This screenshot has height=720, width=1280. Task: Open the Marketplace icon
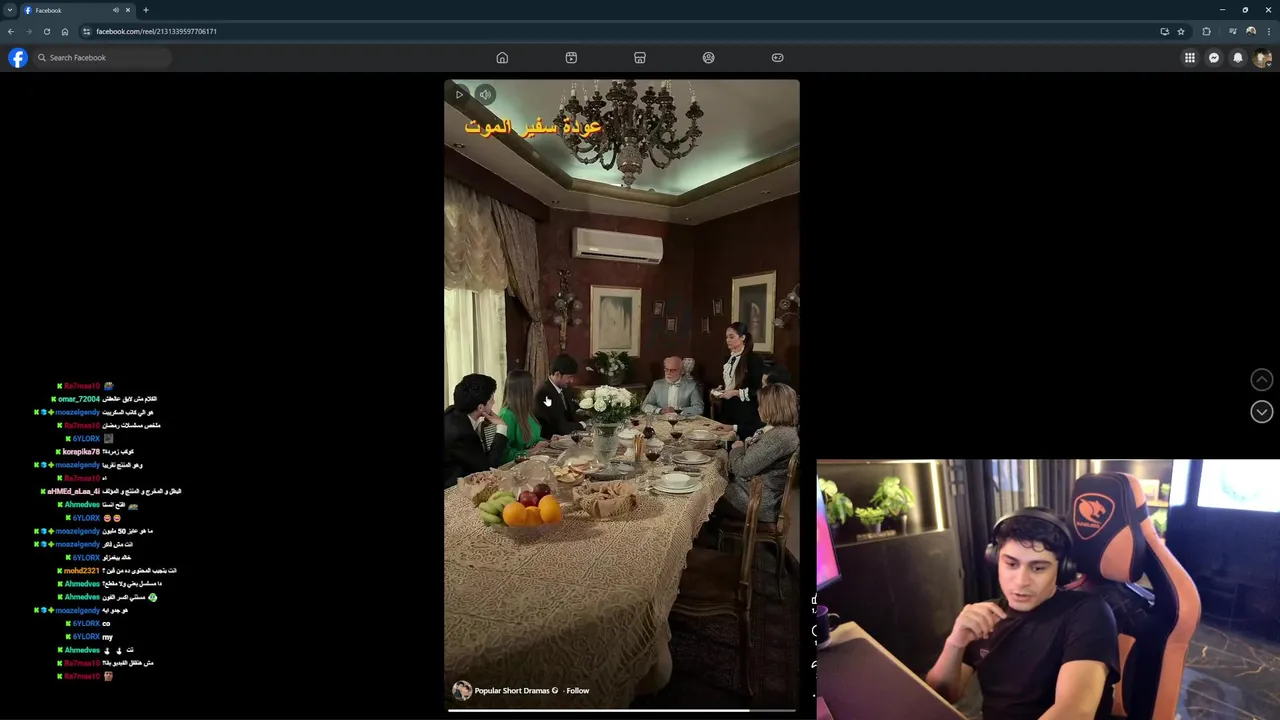coord(640,58)
